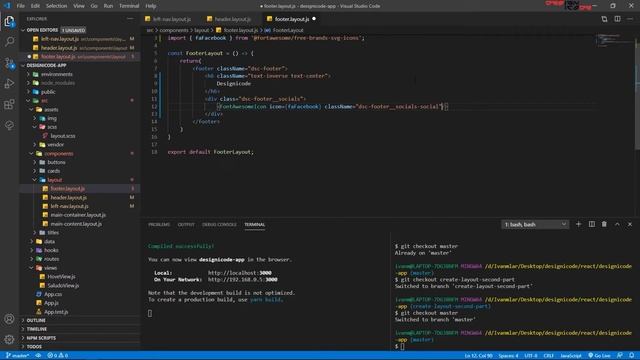This screenshot has width=640, height=360.
Task: Switch to the Problems panel tab
Action: (x=159, y=224)
